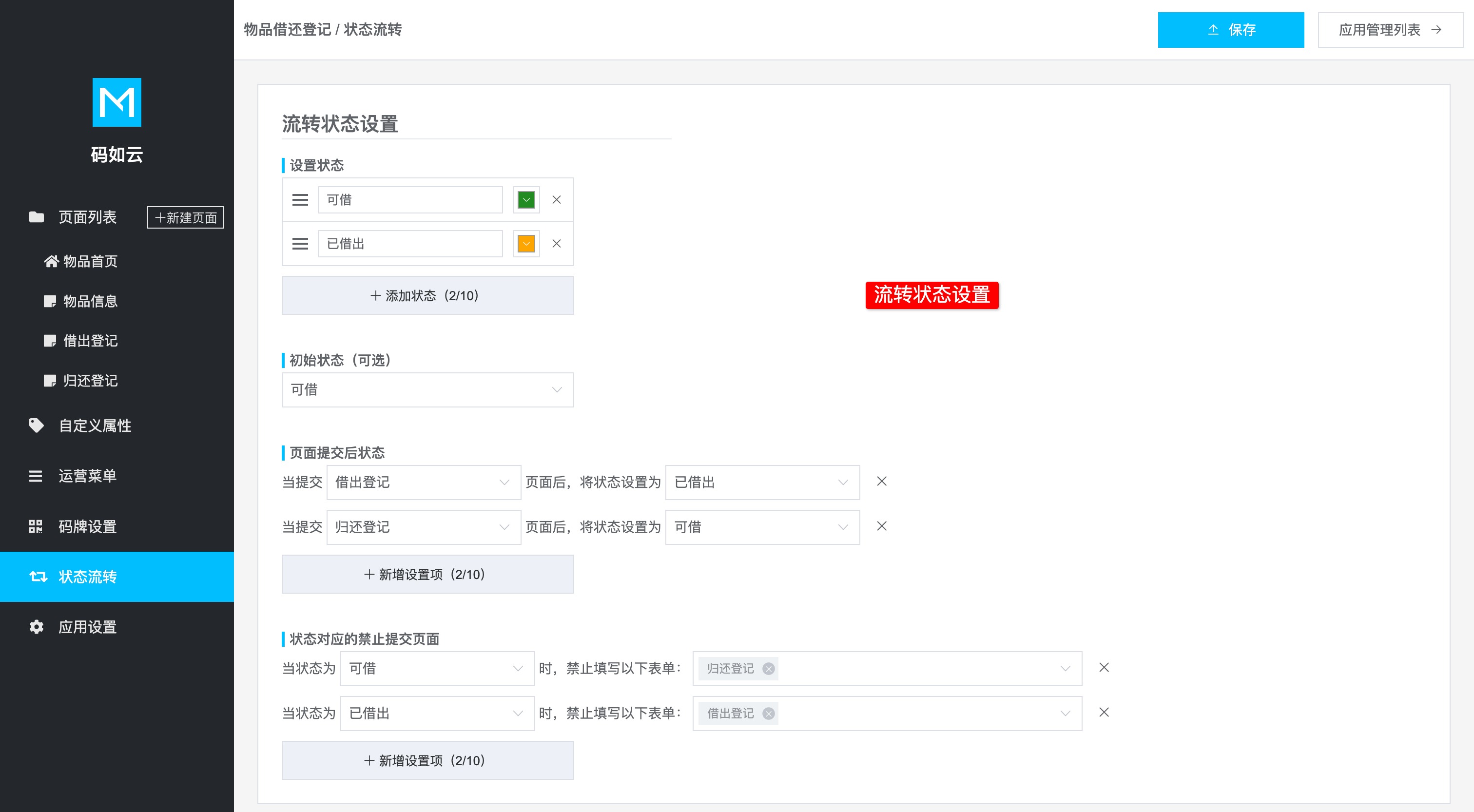
Task: Open the 可借 target status dropdown
Action: (762, 527)
